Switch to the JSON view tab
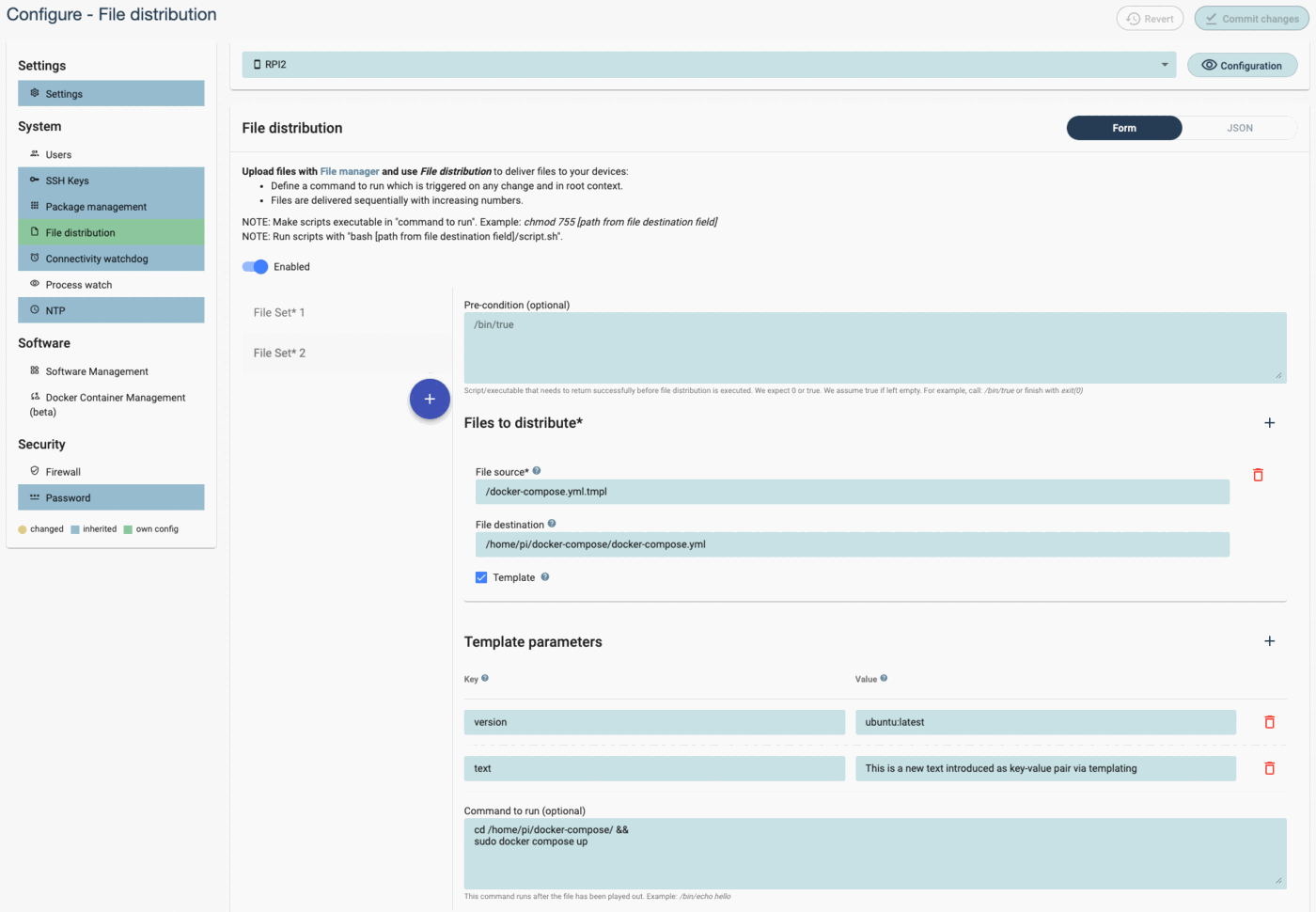 pyautogui.click(x=1239, y=127)
